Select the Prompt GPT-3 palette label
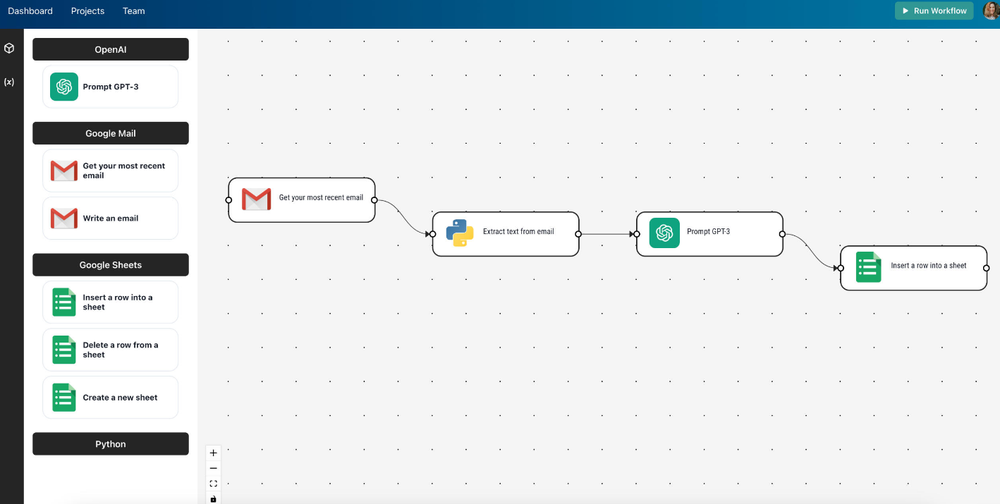Viewport: 1000px width, 504px height. point(110,87)
